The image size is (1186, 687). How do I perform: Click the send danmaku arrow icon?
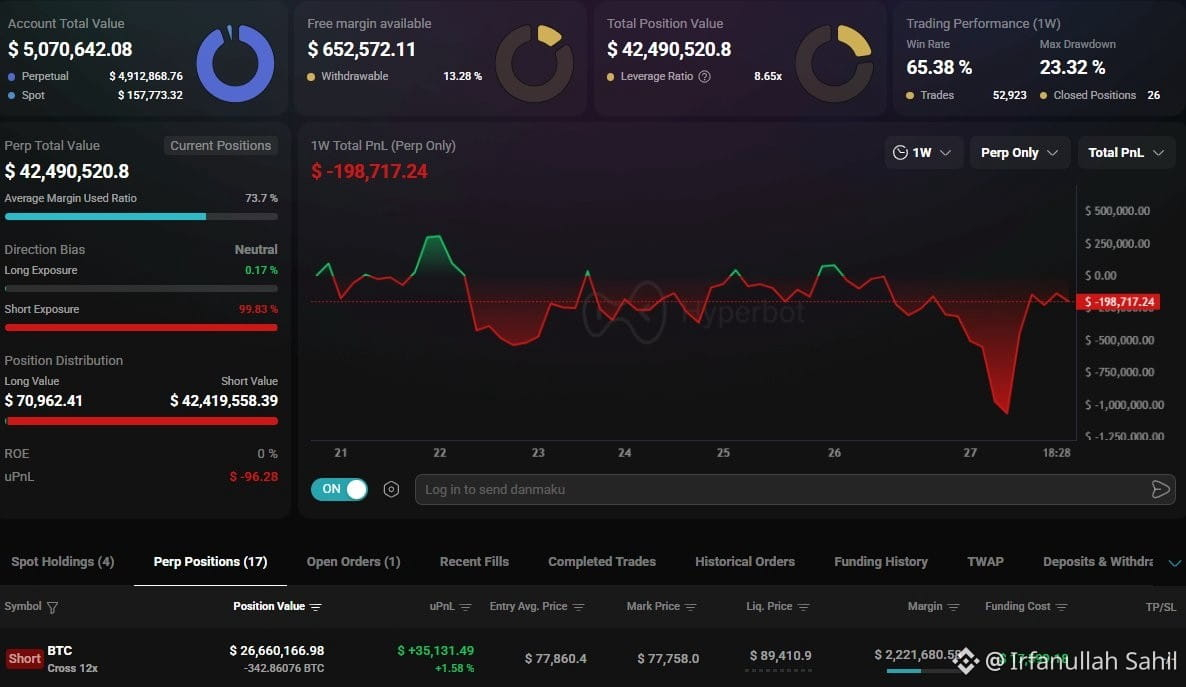click(x=1160, y=490)
